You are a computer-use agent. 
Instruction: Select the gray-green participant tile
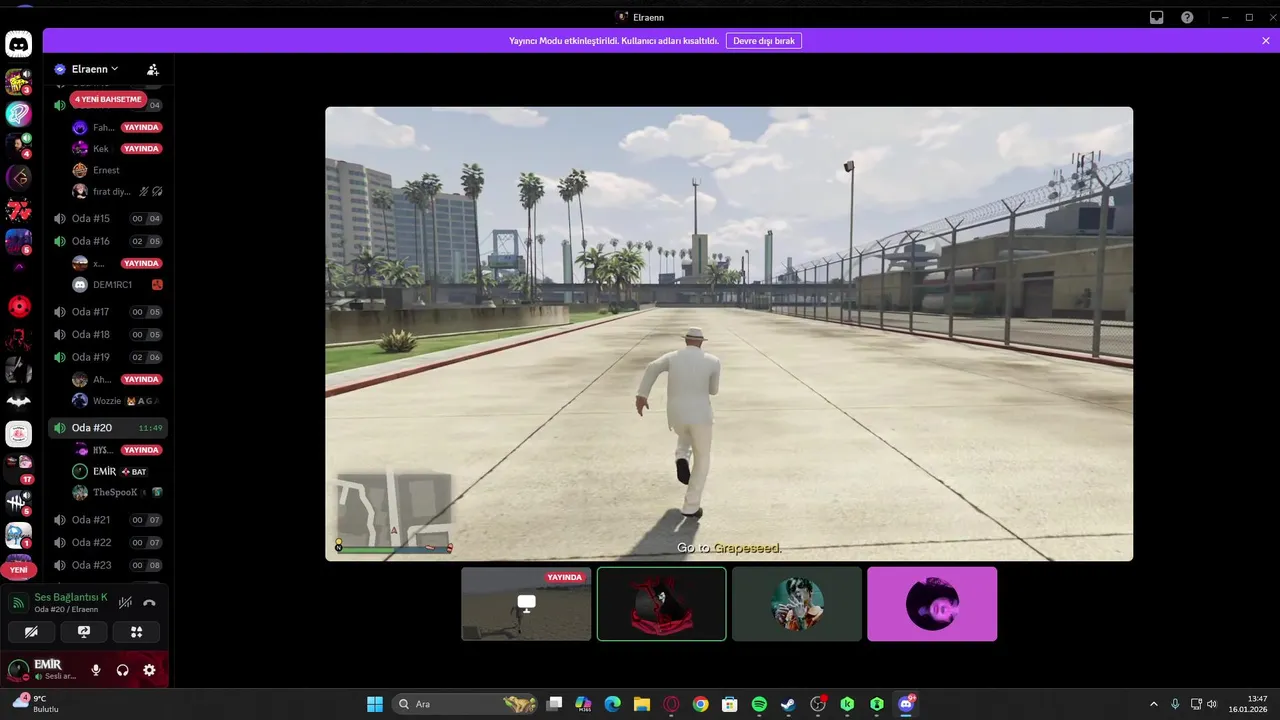point(797,604)
